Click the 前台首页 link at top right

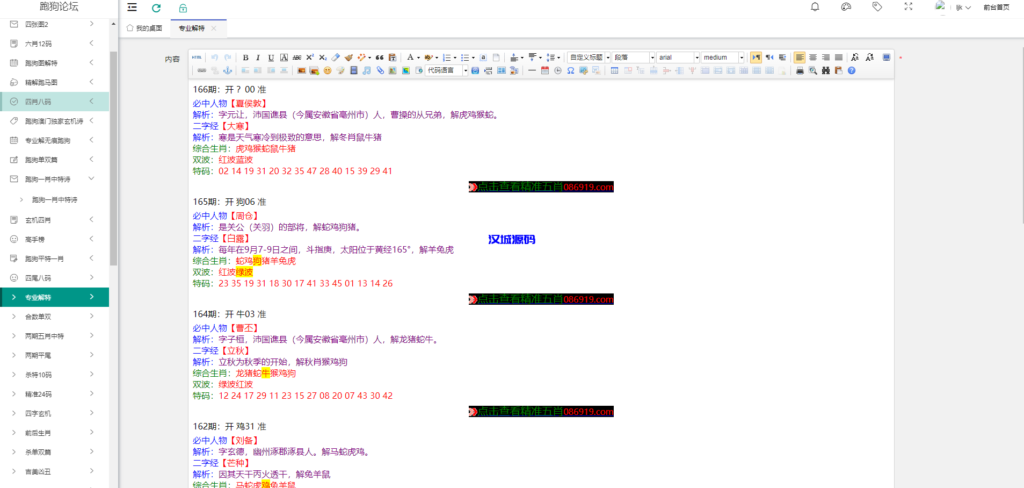tap(995, 8)
